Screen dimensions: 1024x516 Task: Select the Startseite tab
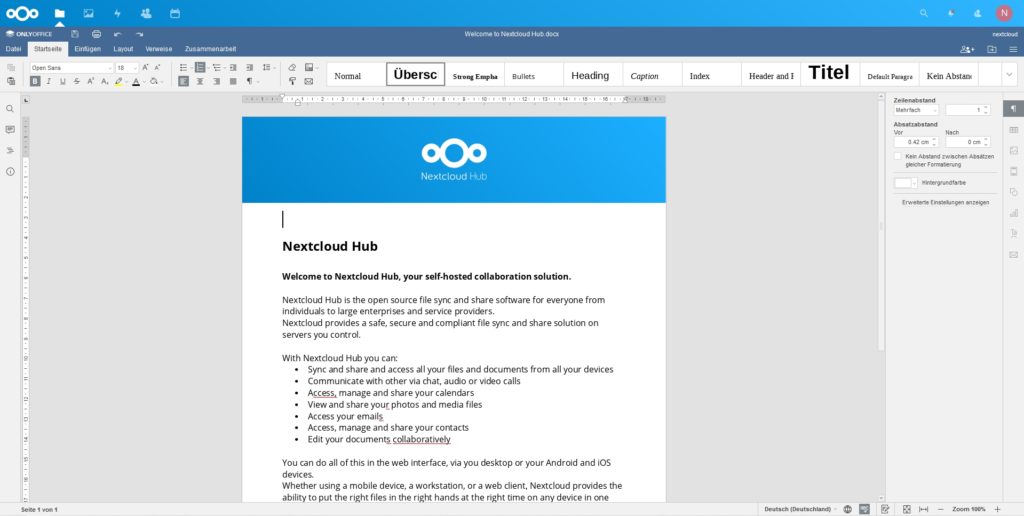point(48,49)
